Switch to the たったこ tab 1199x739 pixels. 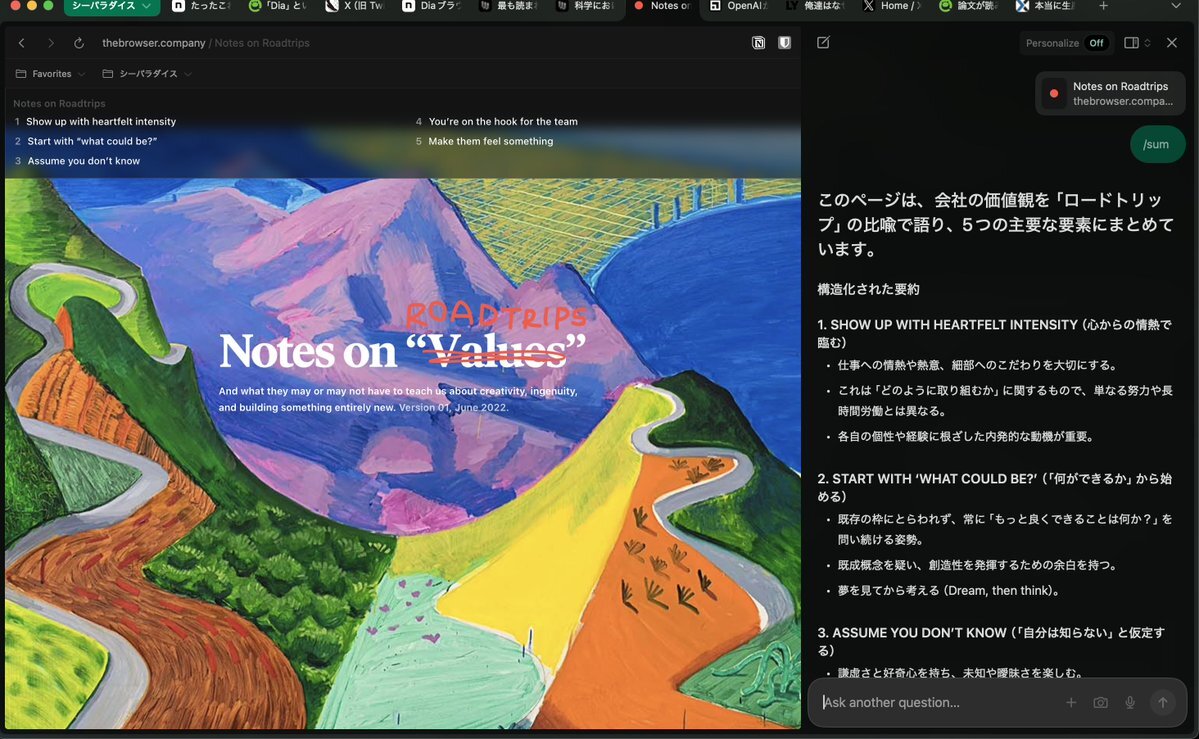click(202, 6)
